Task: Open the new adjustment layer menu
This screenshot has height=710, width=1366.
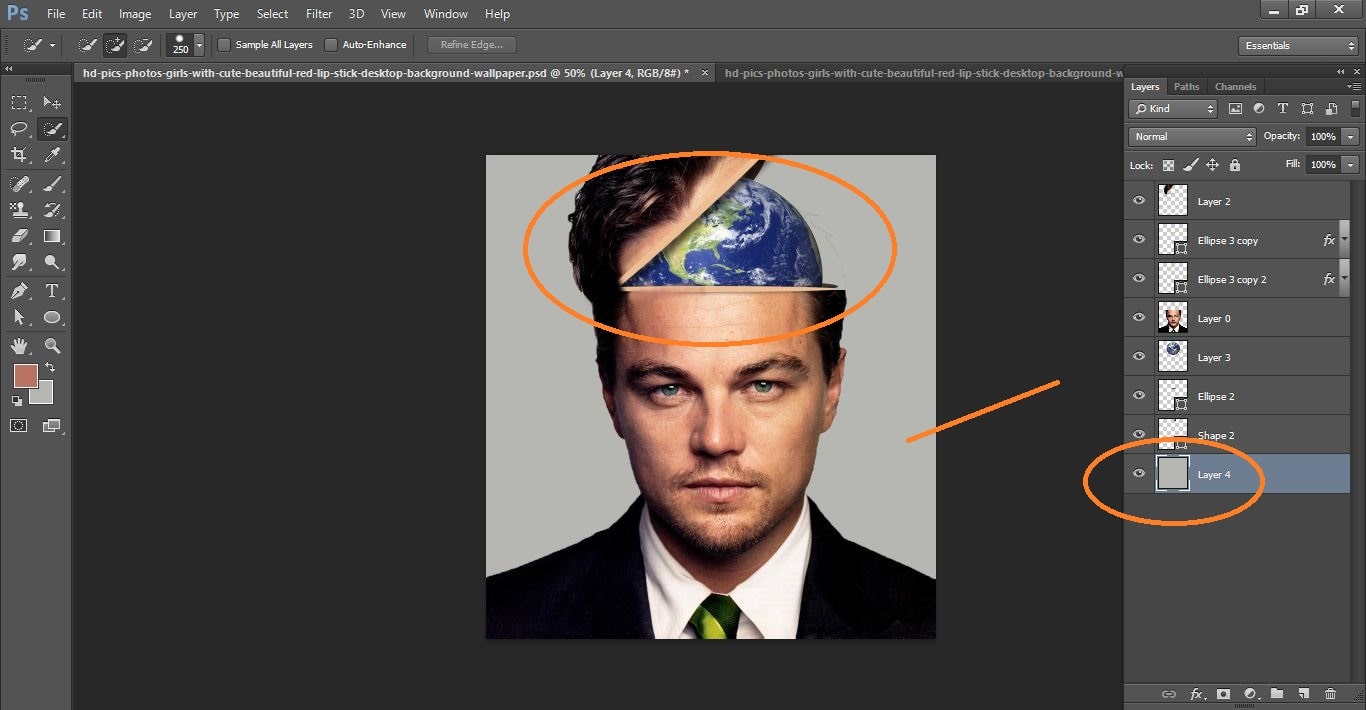Action: pyautogui.click(x=1249, y=693)
